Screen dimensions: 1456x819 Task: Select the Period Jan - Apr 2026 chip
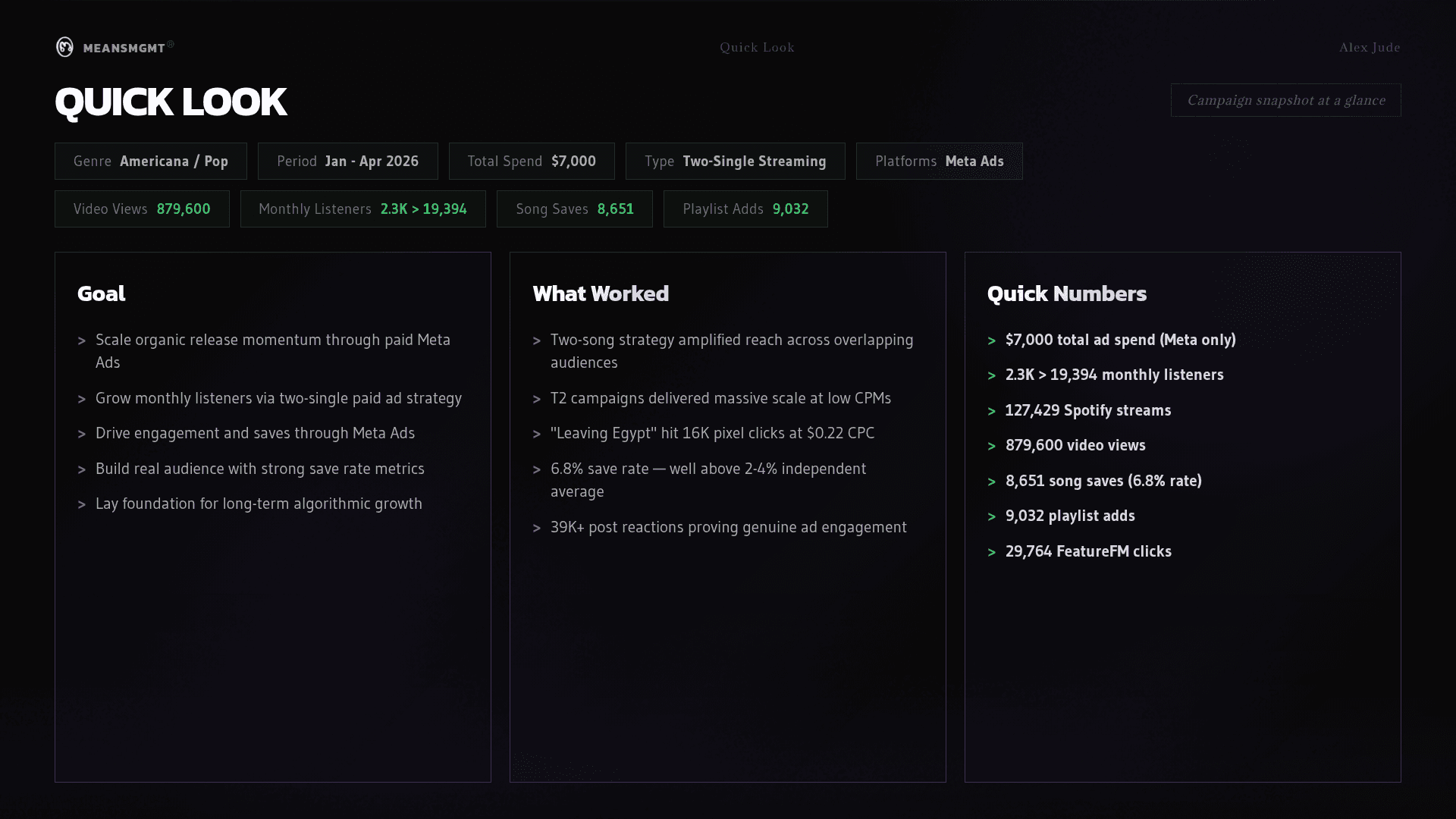[347, 161]
